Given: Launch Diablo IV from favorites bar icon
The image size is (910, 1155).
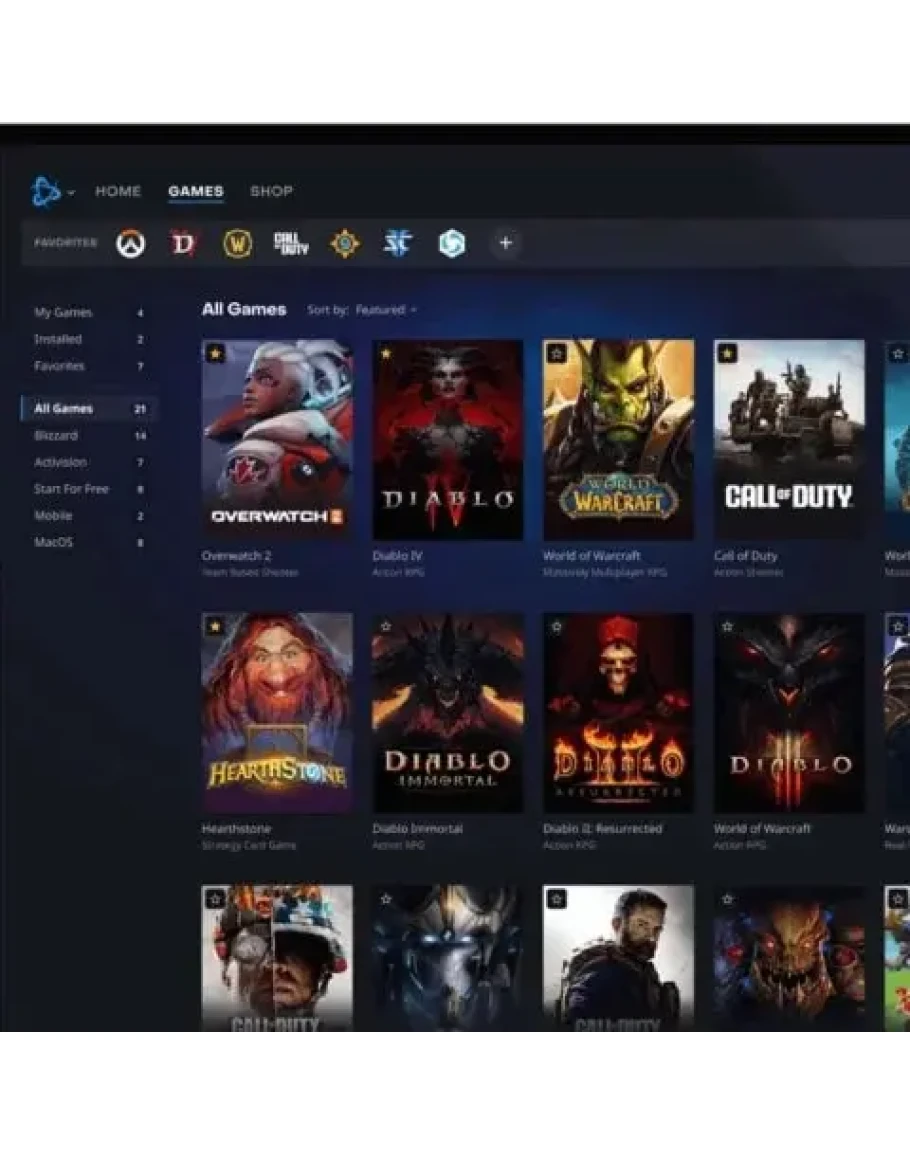Looking at the screenshot, I should (x=184, y=243).
